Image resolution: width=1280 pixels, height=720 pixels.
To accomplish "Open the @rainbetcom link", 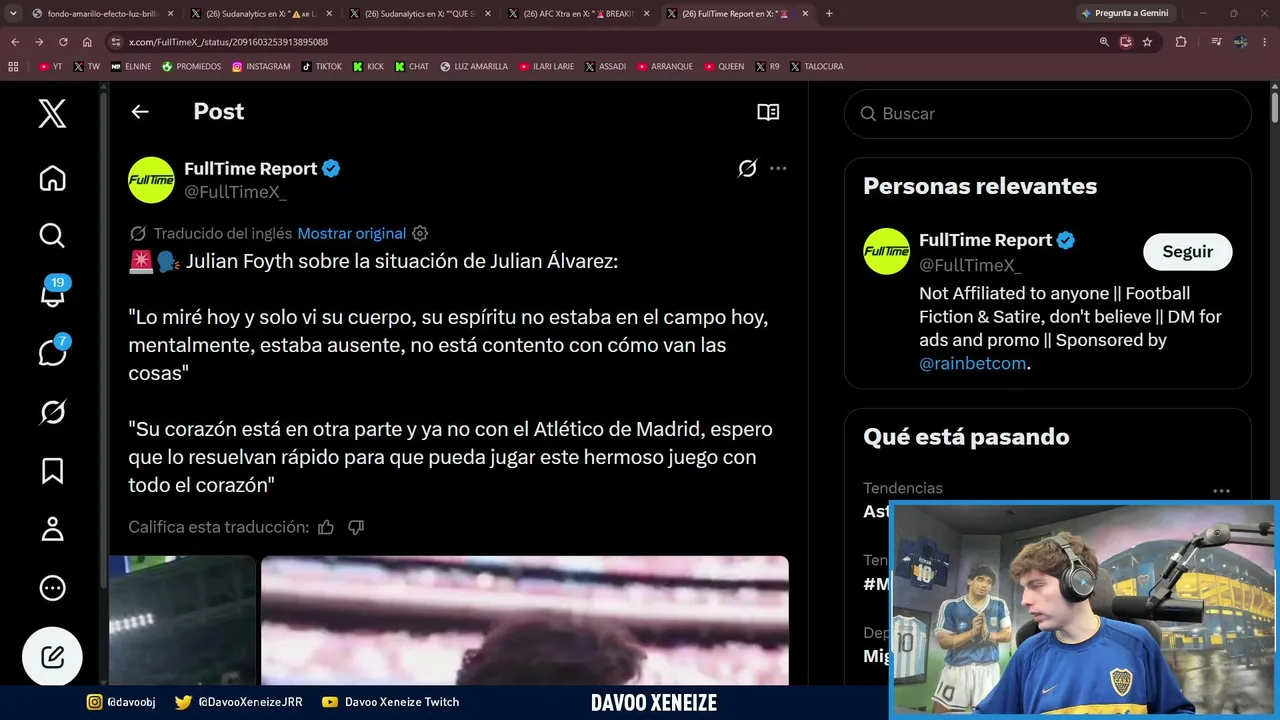I will pos(973,363).
